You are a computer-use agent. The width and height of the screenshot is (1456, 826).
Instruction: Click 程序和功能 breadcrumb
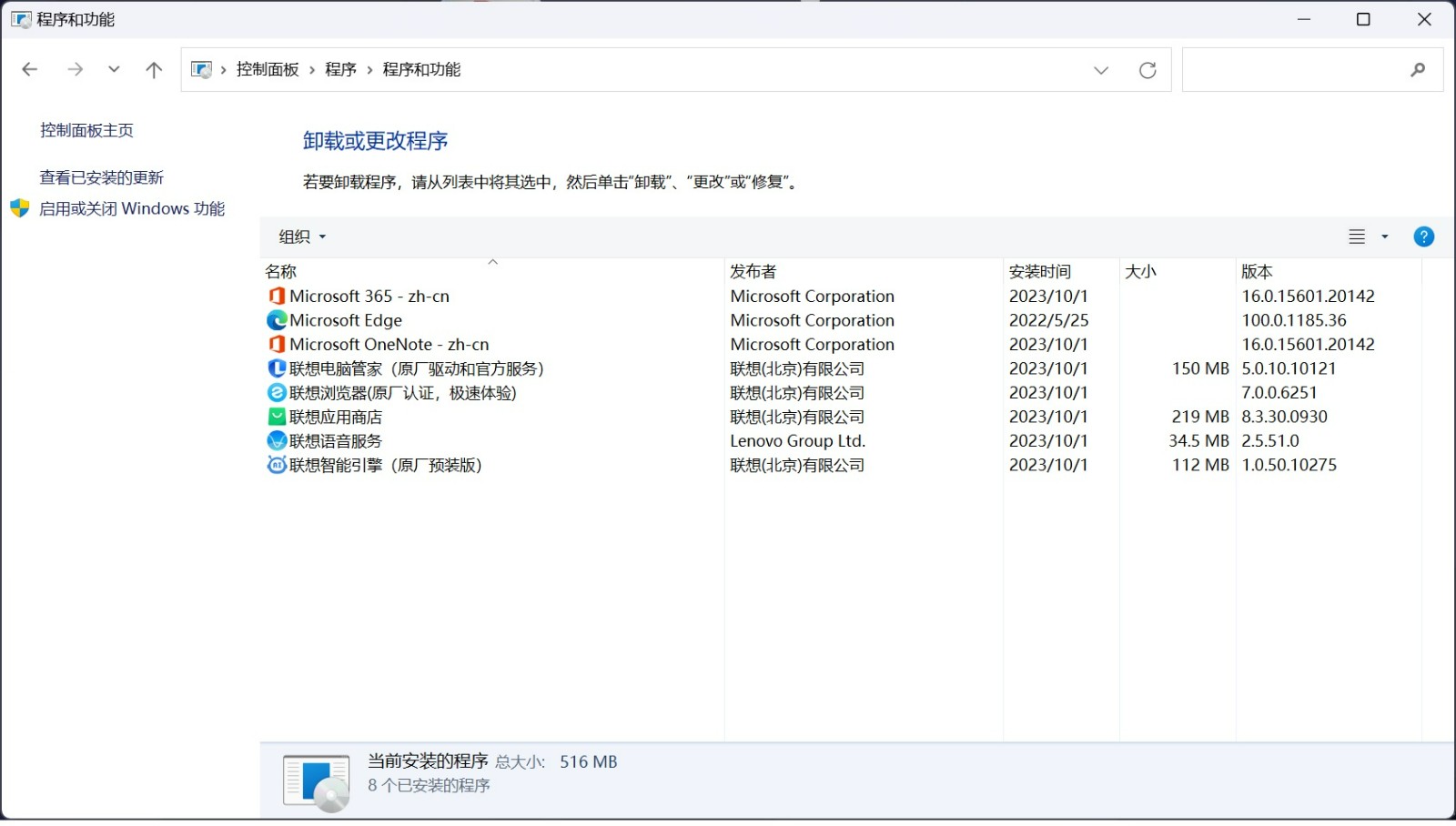tap(421, 69)
